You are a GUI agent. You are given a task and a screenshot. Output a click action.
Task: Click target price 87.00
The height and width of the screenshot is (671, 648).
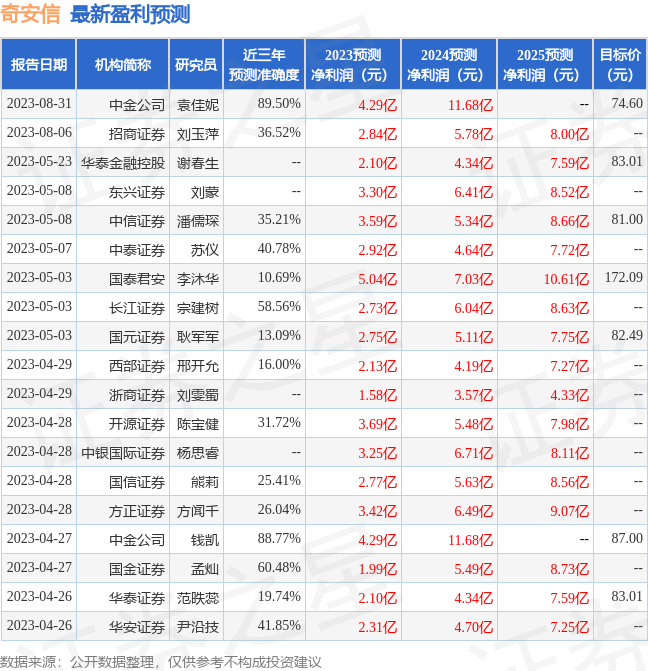(627, 538)
